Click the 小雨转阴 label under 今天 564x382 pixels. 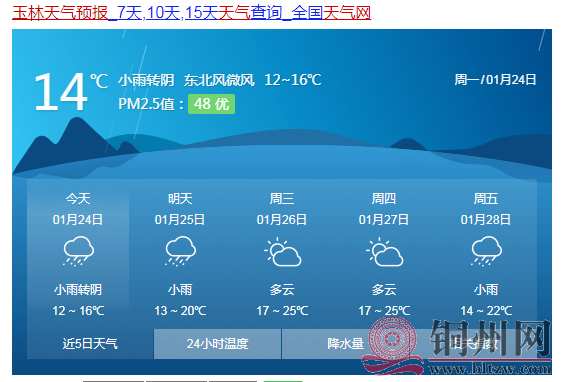coord(78,290)
